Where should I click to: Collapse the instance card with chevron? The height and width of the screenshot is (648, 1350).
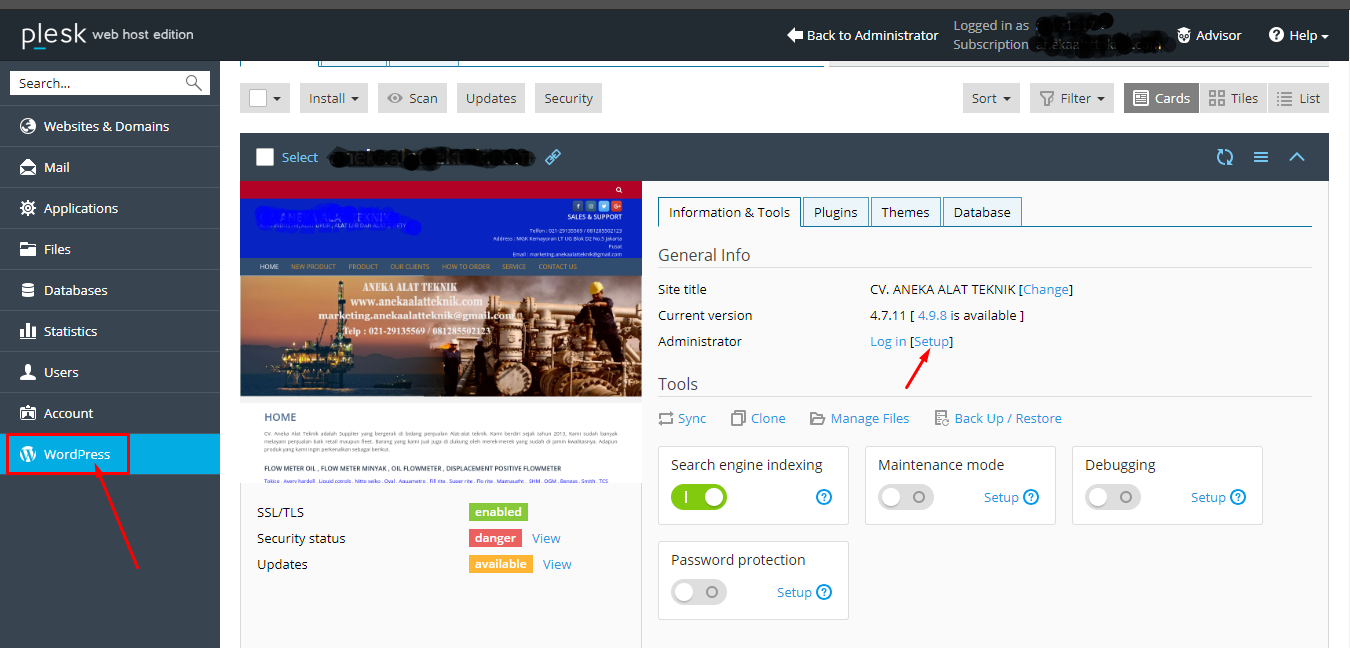[1297, 157]
